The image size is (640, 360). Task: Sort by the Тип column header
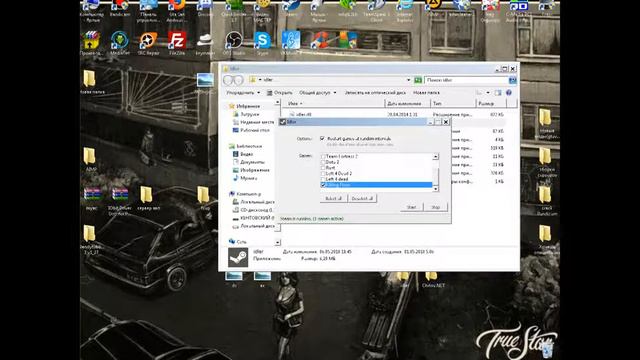(x=453, y=104)
